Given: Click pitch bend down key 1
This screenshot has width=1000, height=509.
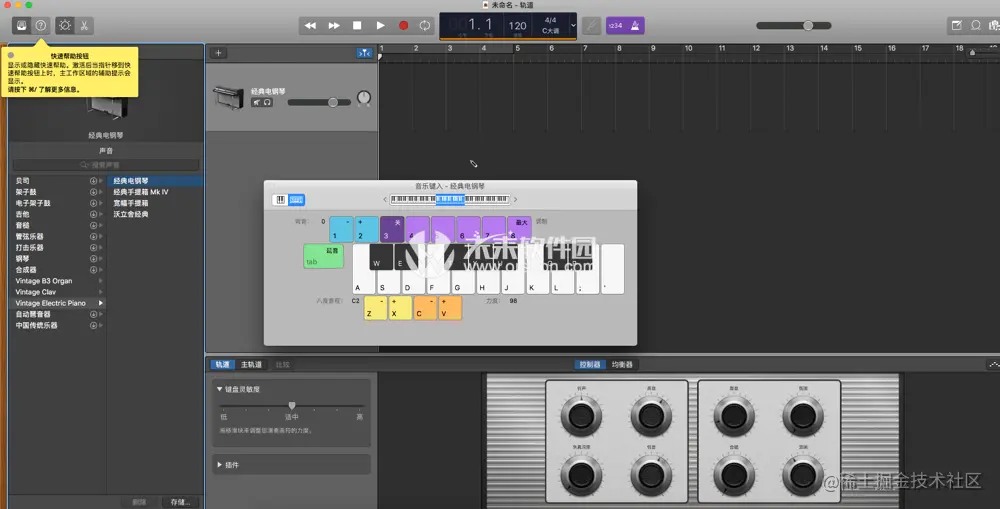Looking at the screenshot, I should [x=341, y=229].
